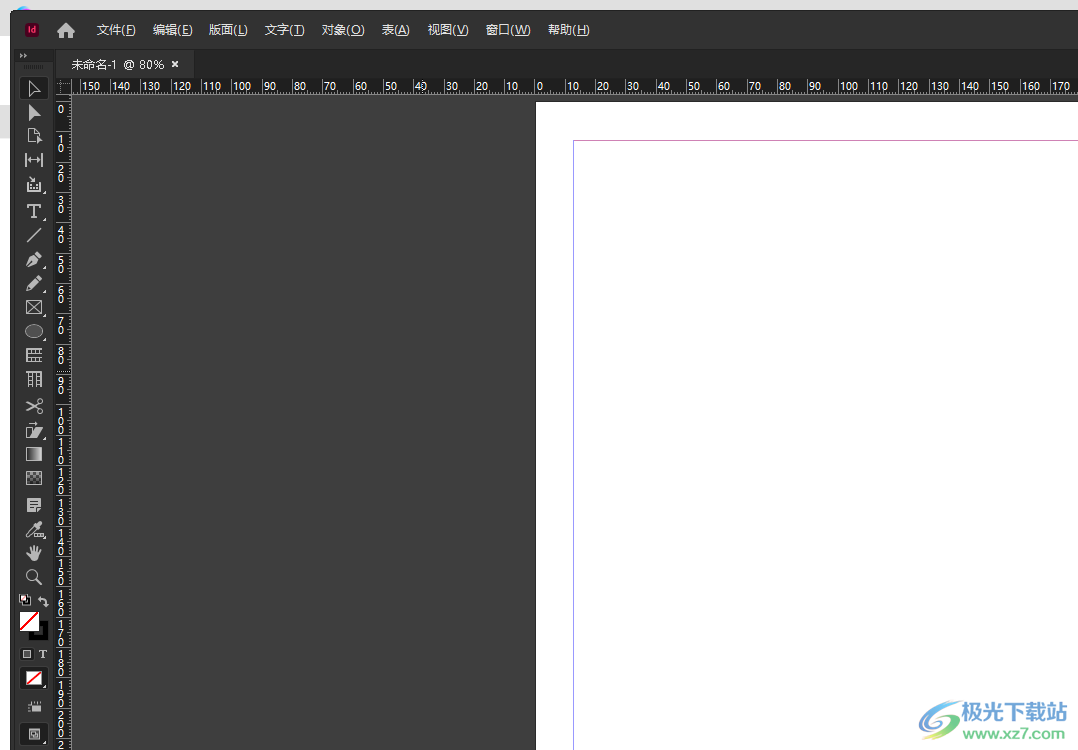Open the 帮助(H) menu
This screenshot has height=750, width=1078.
(569, 30)
